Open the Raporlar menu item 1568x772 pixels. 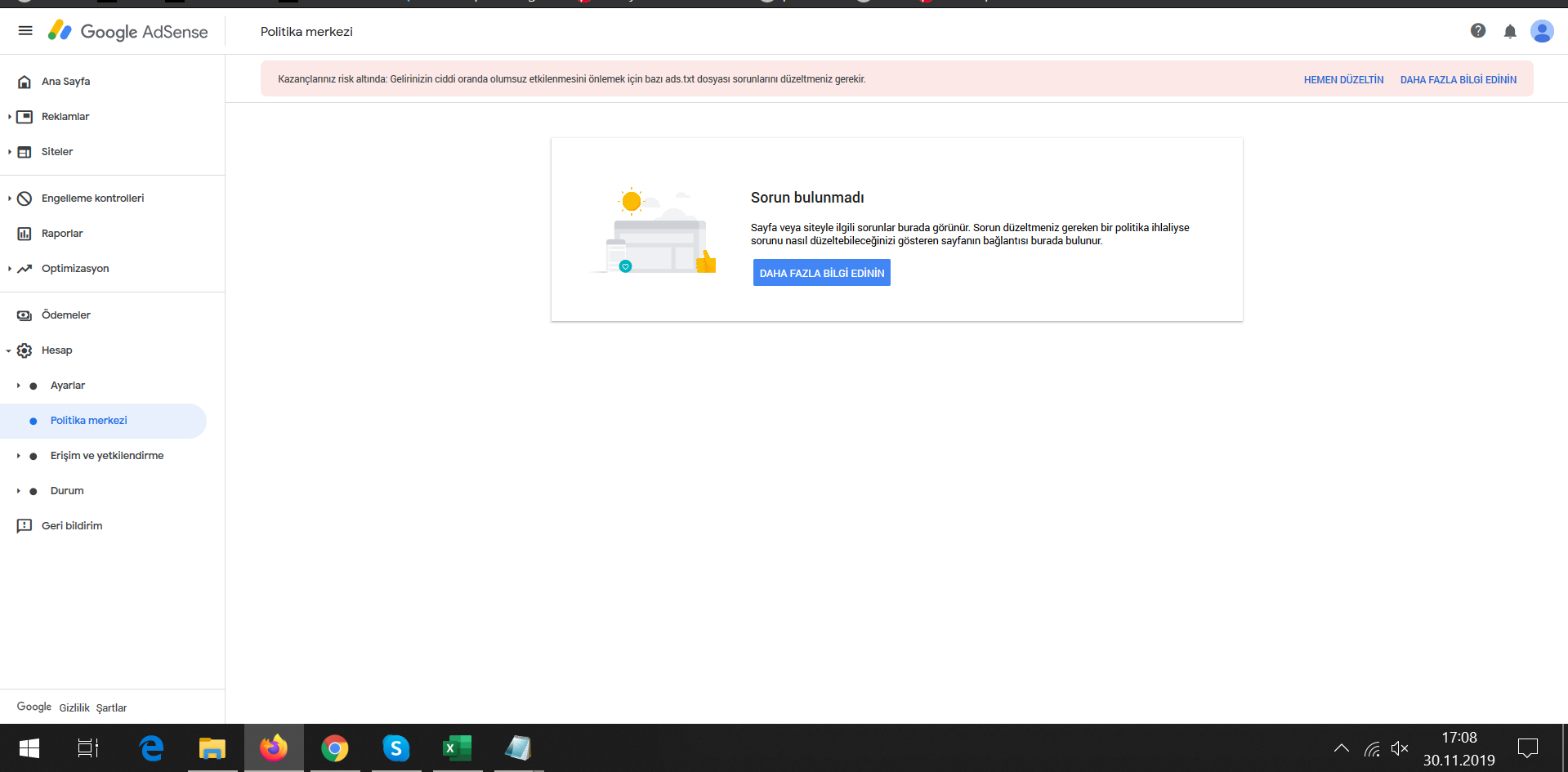tap(62, 234)
